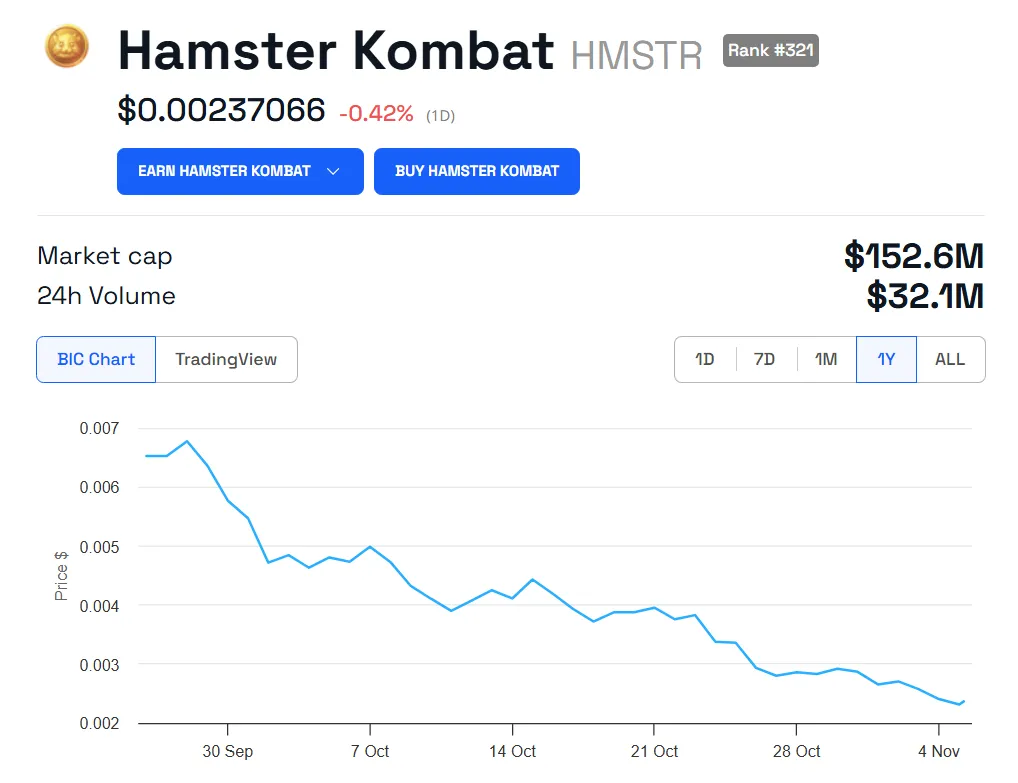The width and height of the screenshot is (1018, 783).
Task: Select the BIC Chart tab
Action: tap(96, 359)
